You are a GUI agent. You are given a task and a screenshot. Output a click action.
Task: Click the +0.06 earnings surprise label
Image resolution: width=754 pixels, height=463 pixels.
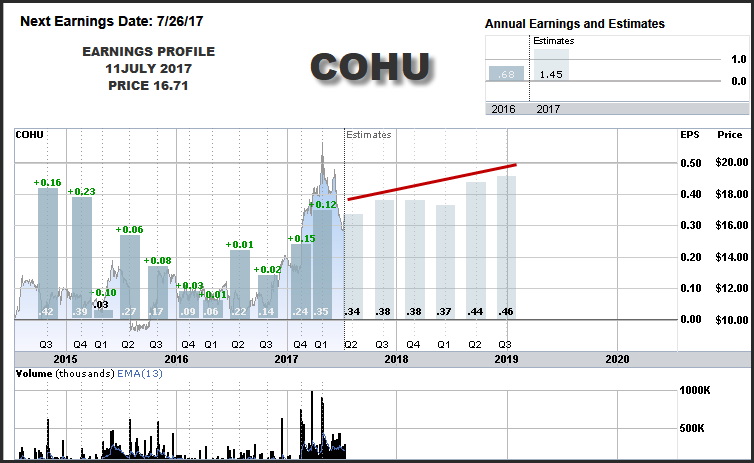129,230
